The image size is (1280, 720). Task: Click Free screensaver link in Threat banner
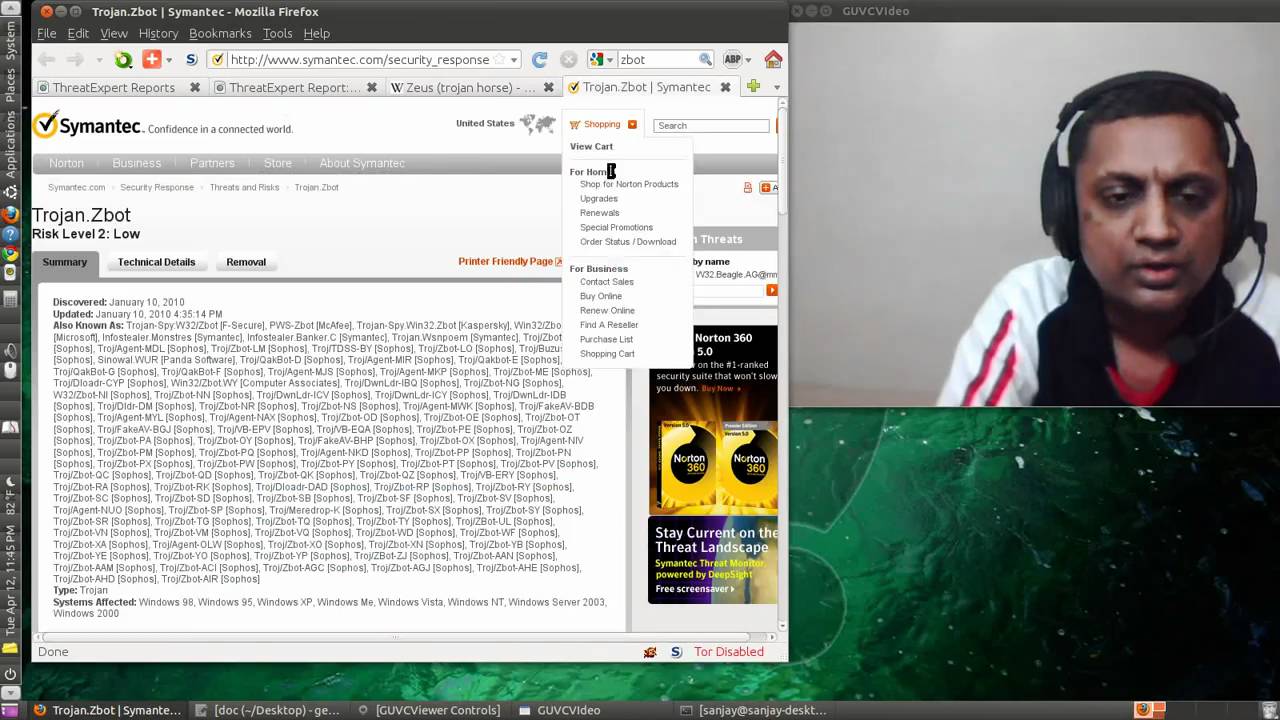[694, 589]
